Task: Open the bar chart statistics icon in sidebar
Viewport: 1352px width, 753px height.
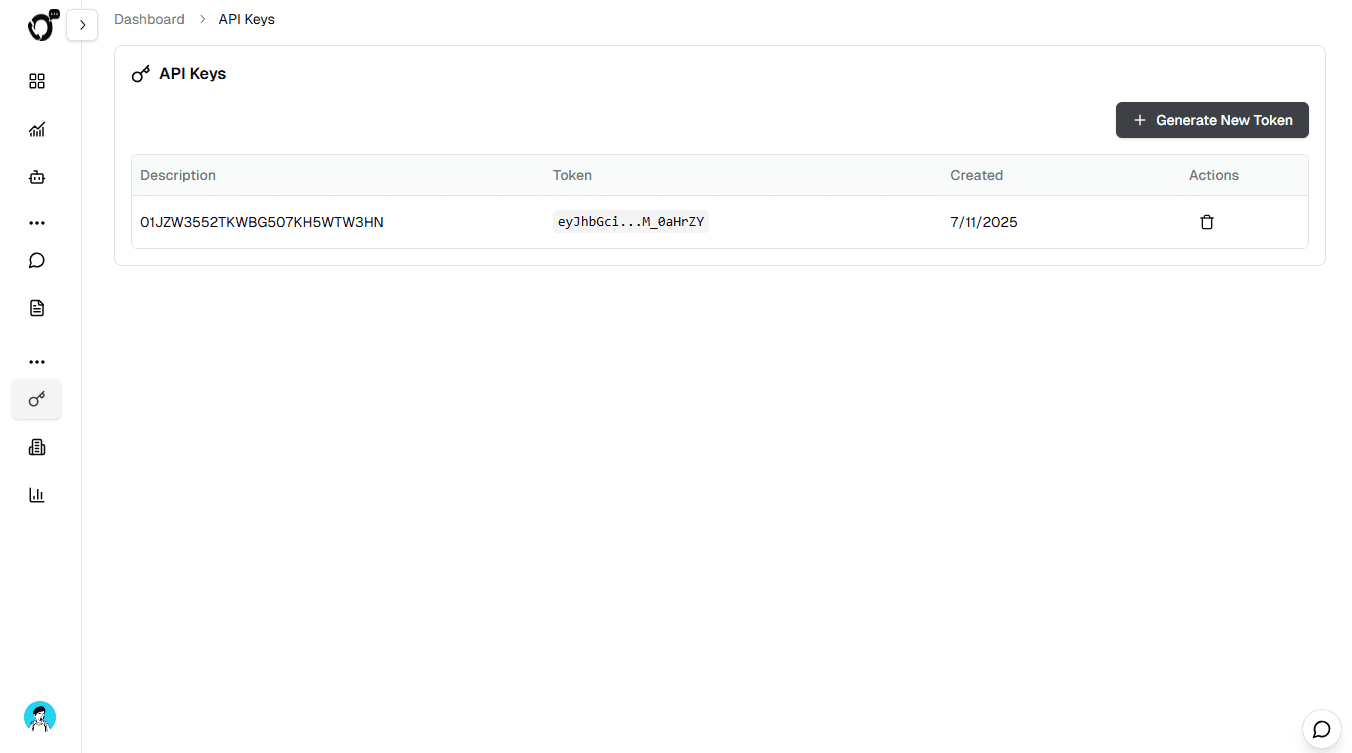Action: 37,494
